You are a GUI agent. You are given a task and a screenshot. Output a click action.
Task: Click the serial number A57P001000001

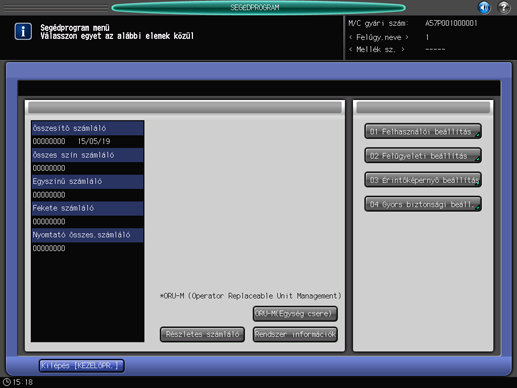451,23
